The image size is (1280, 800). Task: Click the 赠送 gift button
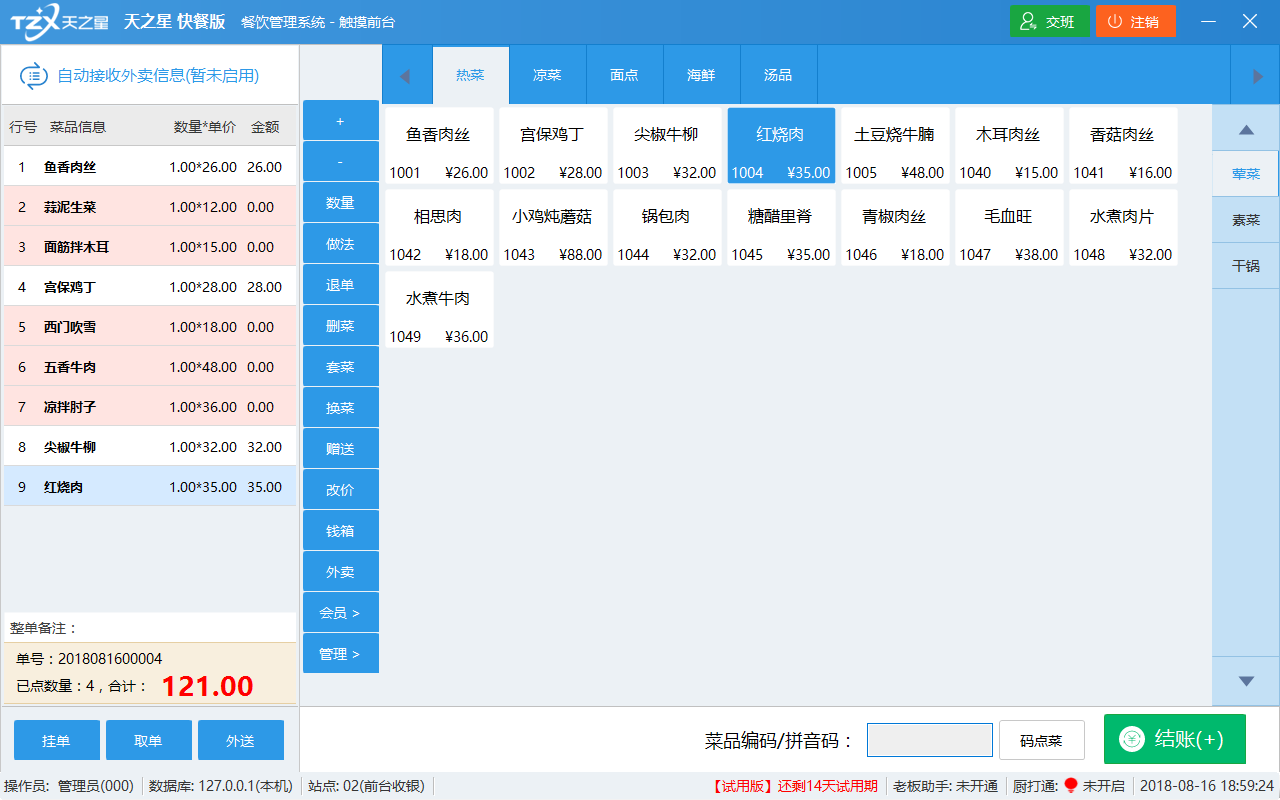point(340,448)
